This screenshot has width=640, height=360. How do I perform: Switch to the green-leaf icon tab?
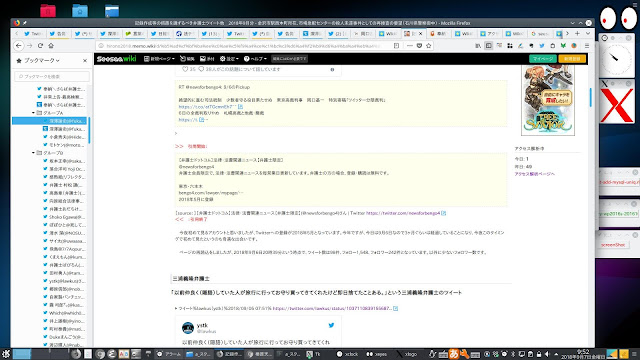click(135, 33)
